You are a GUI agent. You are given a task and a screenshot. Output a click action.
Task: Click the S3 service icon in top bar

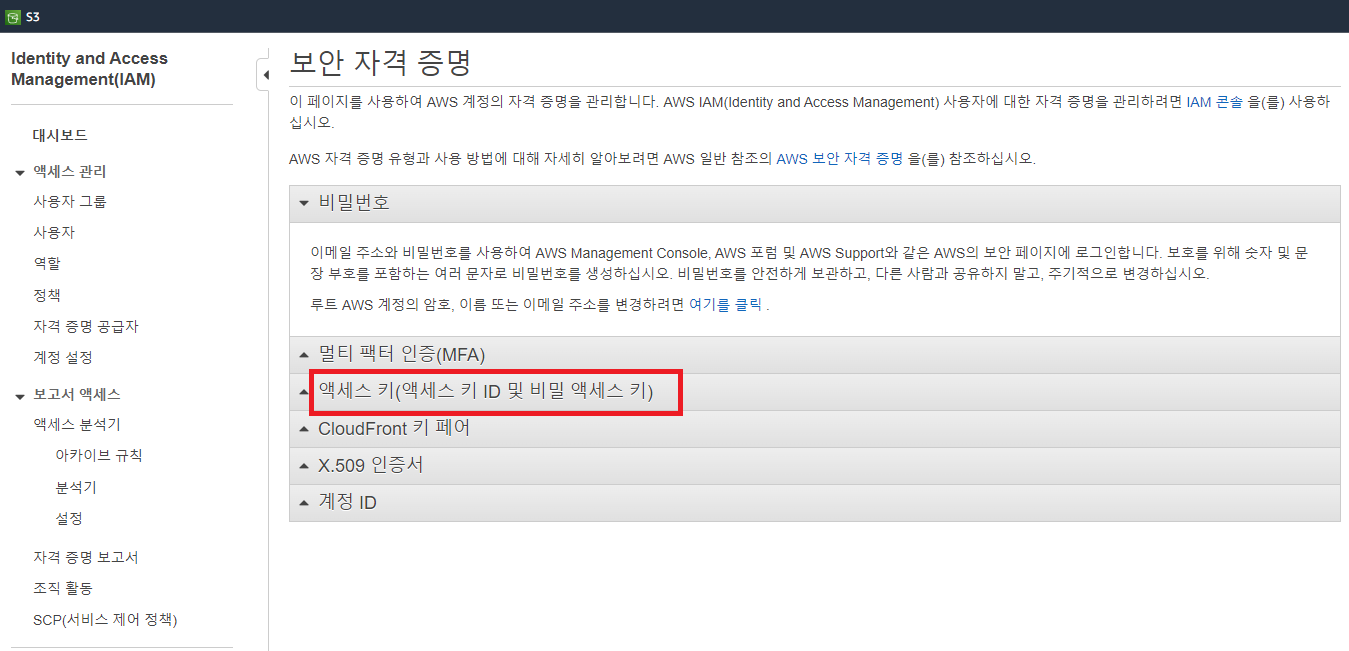pos(13,17)
